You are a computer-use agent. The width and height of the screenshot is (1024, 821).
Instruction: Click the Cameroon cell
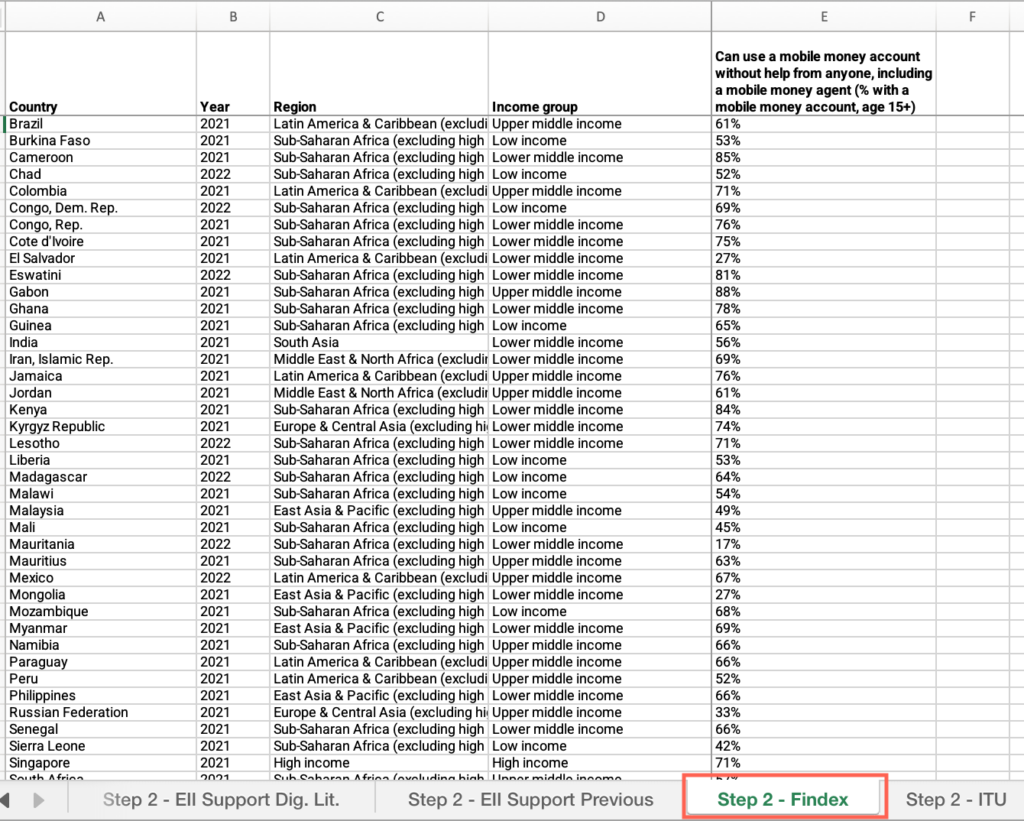101,157
